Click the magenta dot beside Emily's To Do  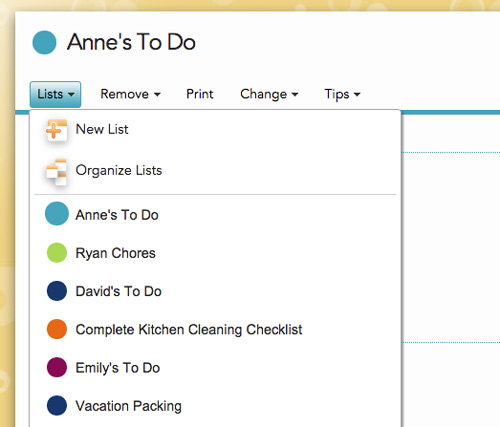pyautogui.click(x=57, y=367)
